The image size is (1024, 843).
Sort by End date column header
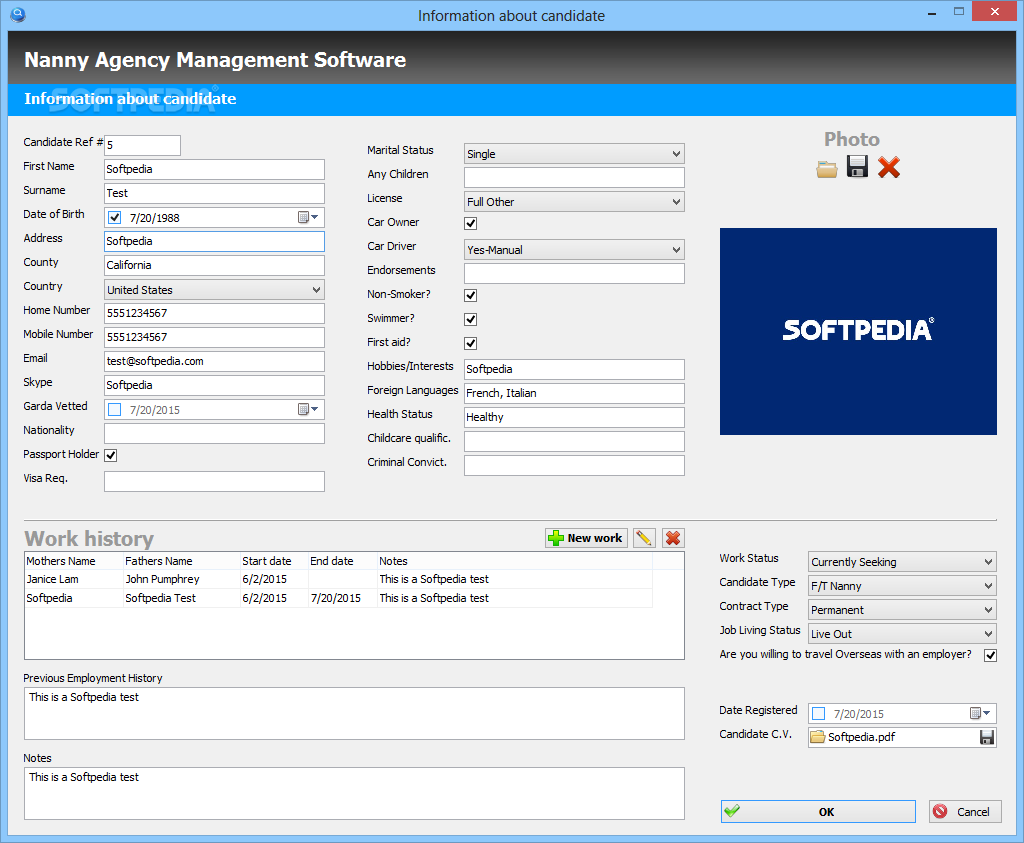pos(343,561)
